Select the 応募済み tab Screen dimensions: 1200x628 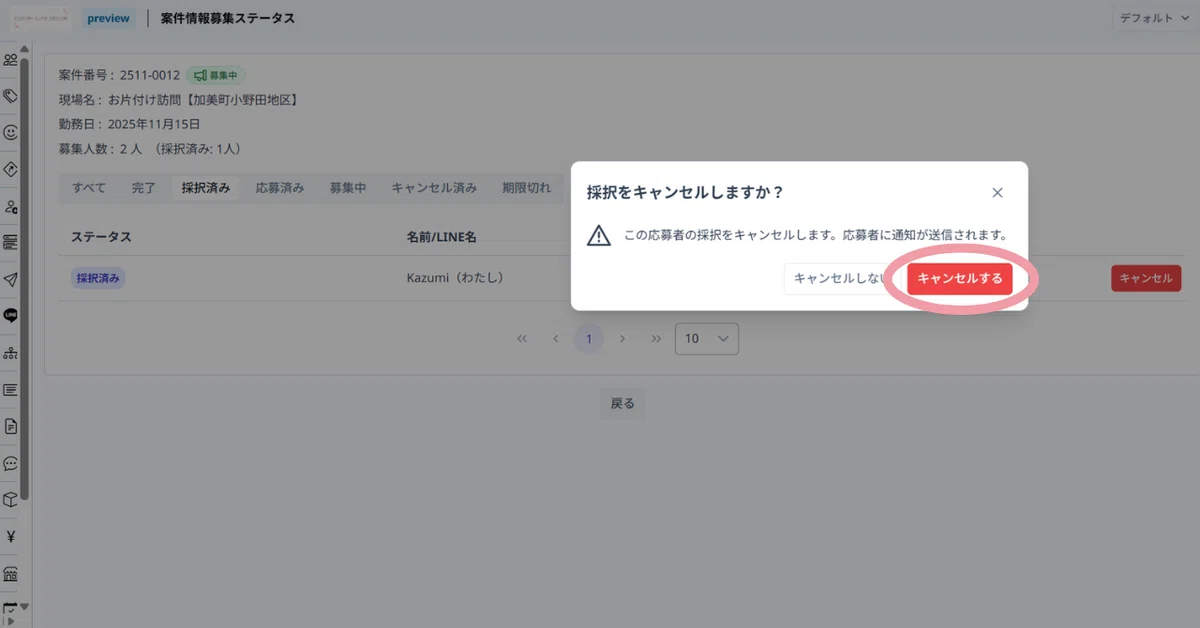click(280, 187)
